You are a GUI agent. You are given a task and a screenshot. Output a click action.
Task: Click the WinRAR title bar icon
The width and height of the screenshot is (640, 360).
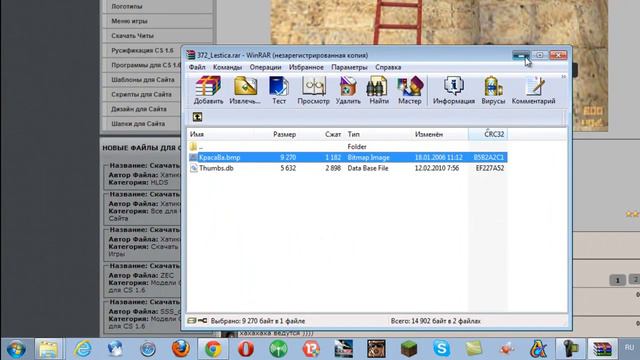[x=191, y=55]
